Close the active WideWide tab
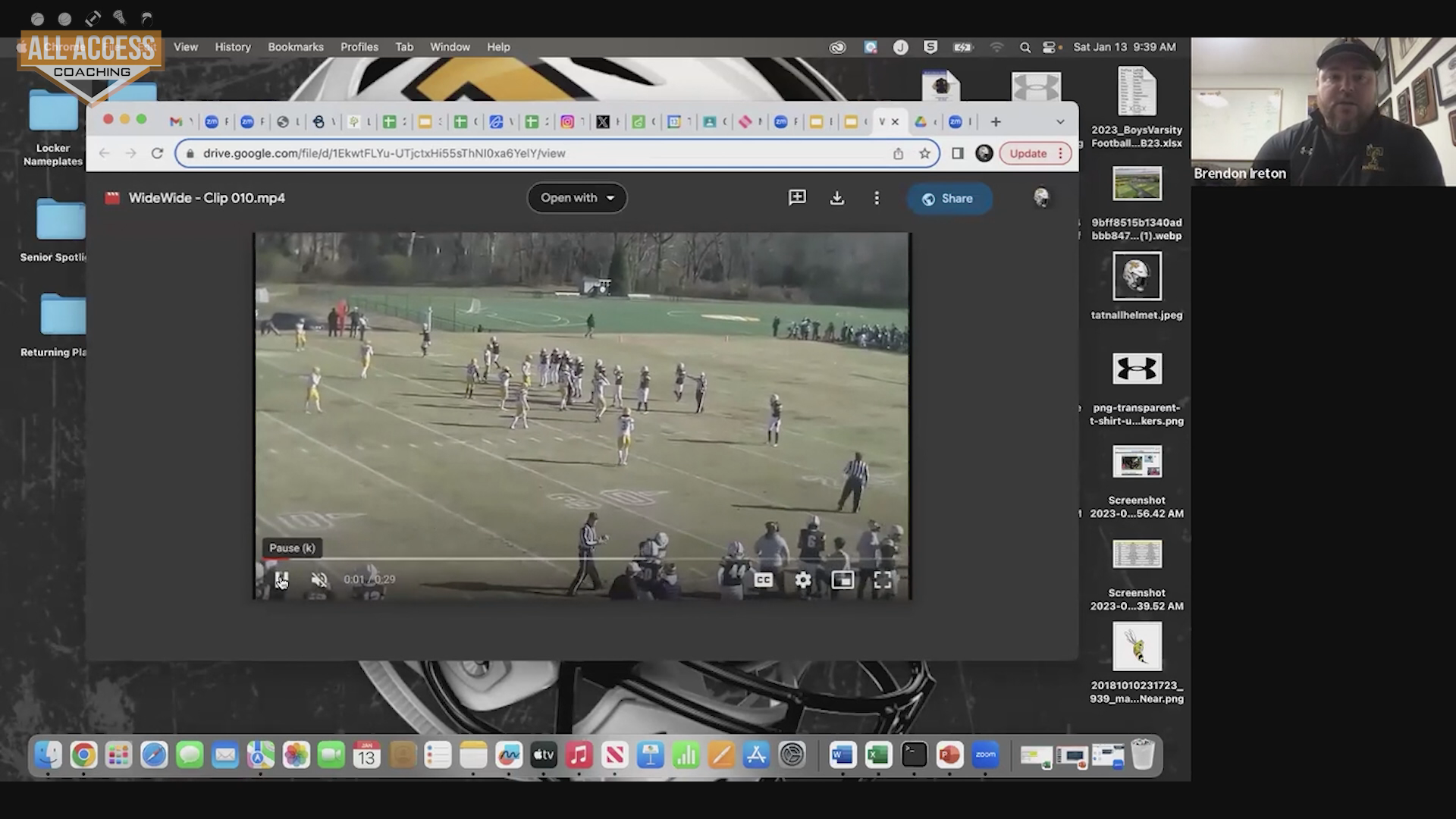1456x819 pixels. (x=895, y=121)
